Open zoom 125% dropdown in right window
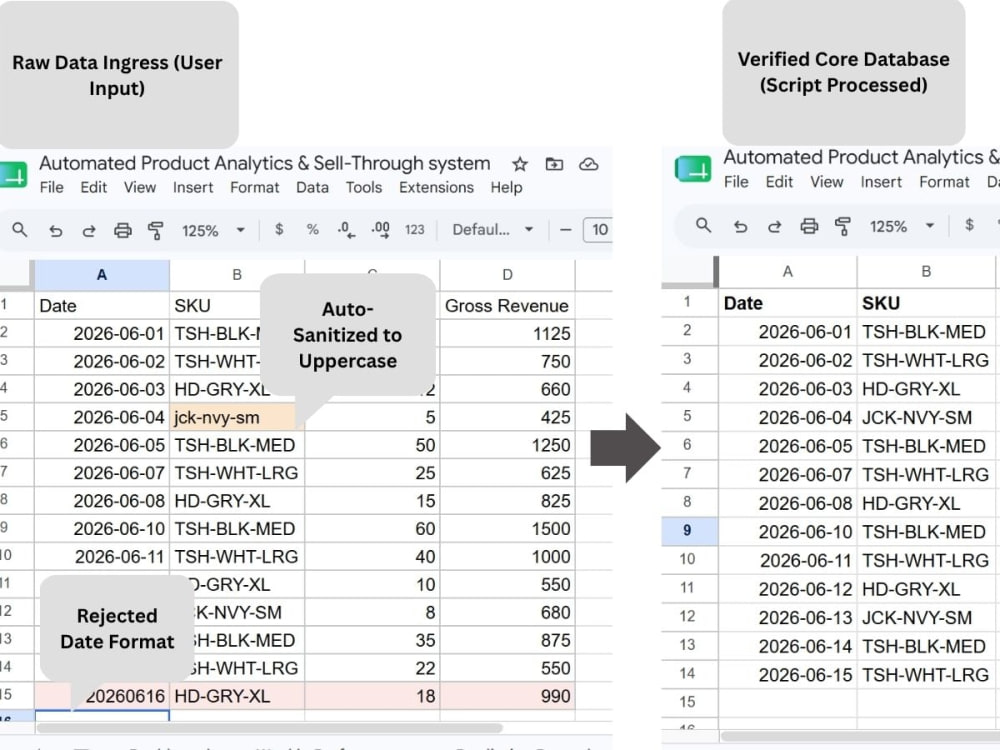The height and width of the screenshot is (750, 1000). tap(902, 226)
